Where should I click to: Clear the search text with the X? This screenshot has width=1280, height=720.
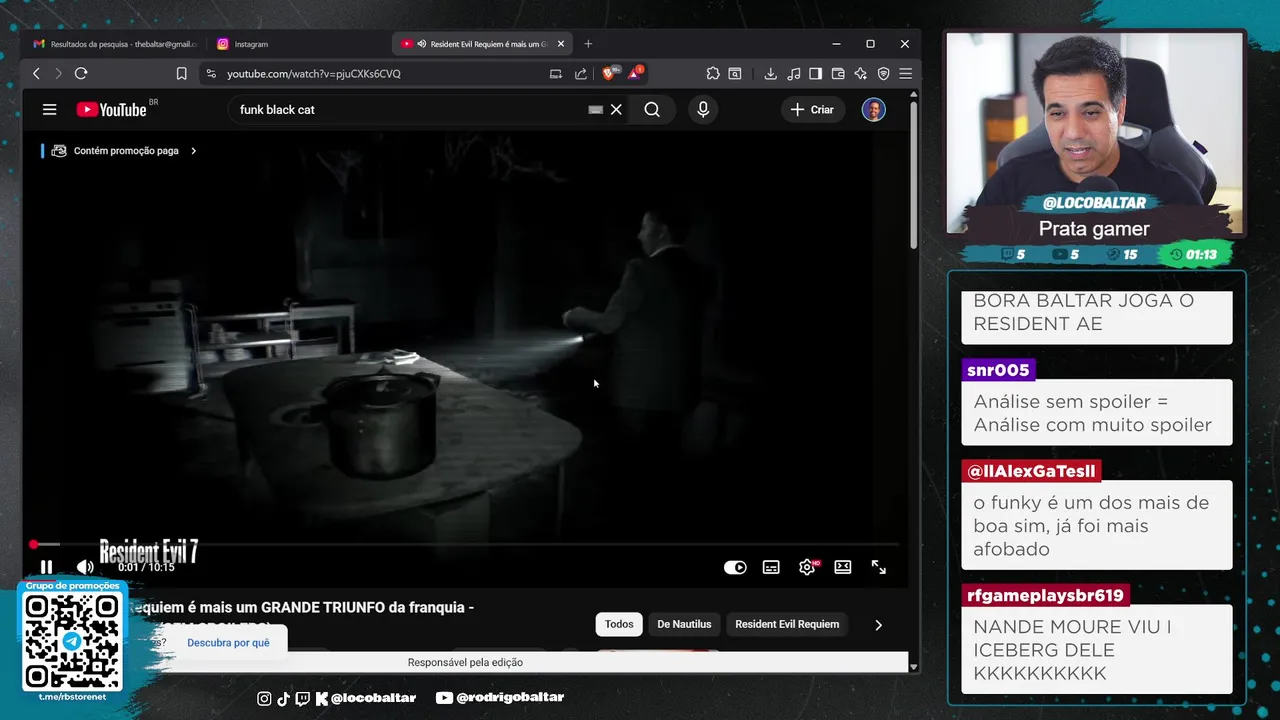616,110
